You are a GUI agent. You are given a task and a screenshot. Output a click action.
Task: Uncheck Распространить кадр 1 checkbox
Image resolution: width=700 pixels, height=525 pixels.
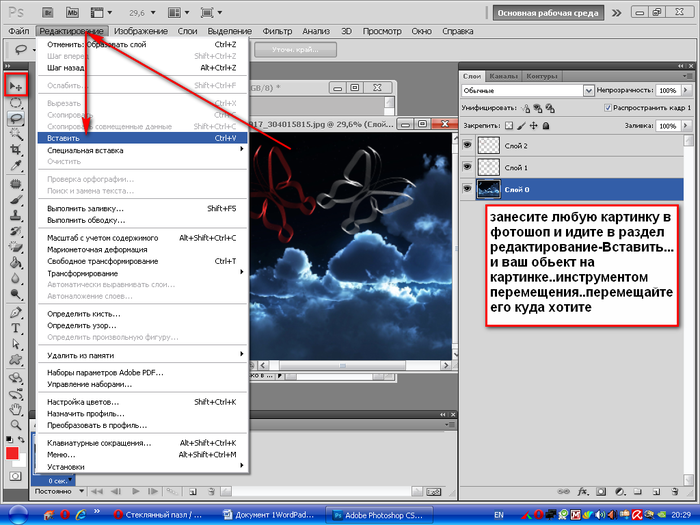pos(607,108)
